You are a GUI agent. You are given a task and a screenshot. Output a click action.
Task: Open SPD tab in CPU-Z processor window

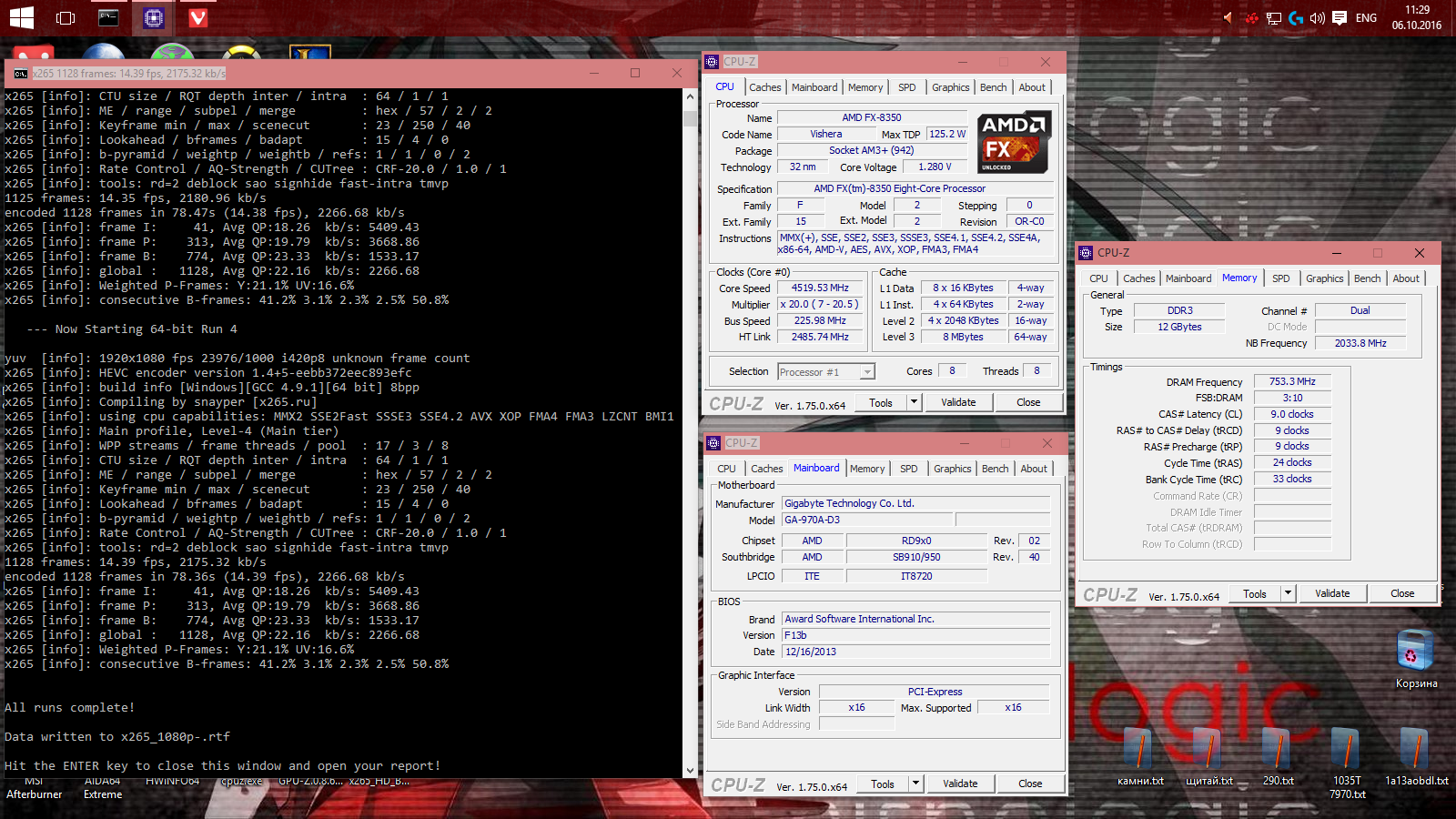point(907,87)
